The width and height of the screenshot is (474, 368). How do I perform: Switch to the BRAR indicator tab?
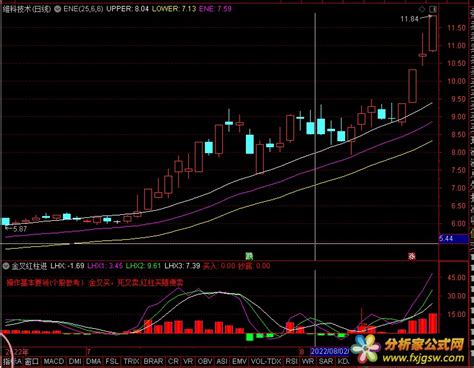click(154, 361)
